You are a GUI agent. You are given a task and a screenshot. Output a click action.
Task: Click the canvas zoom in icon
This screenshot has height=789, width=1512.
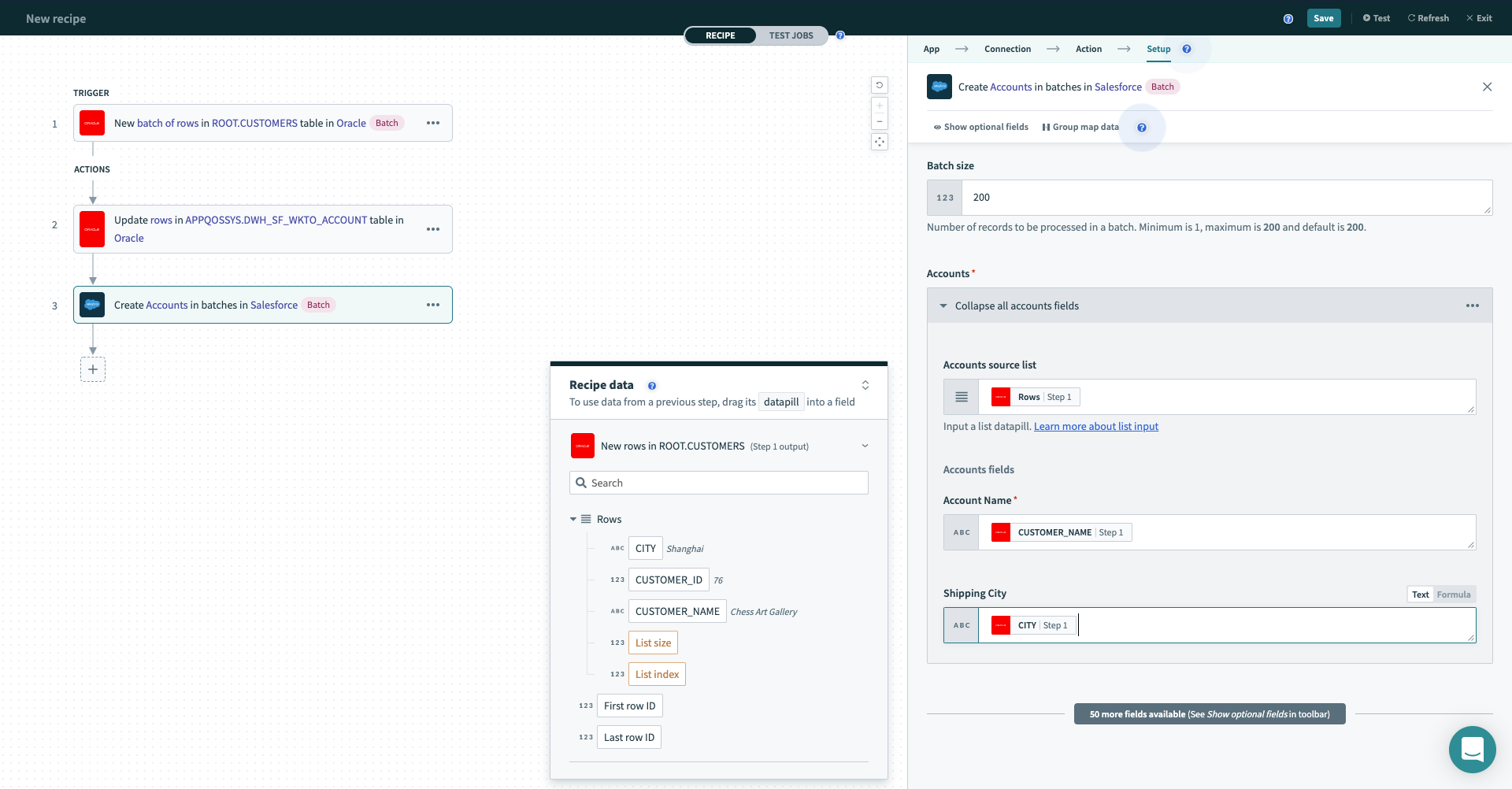point(880,106)
